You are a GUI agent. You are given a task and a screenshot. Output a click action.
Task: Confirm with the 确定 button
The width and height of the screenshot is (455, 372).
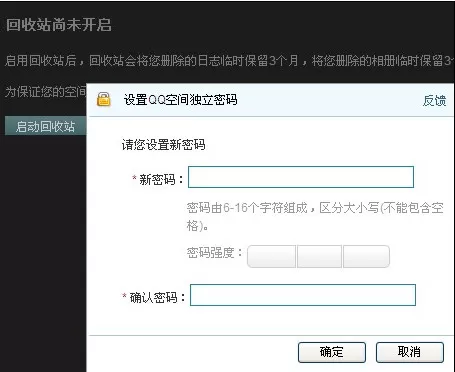[x=332, y=352]
